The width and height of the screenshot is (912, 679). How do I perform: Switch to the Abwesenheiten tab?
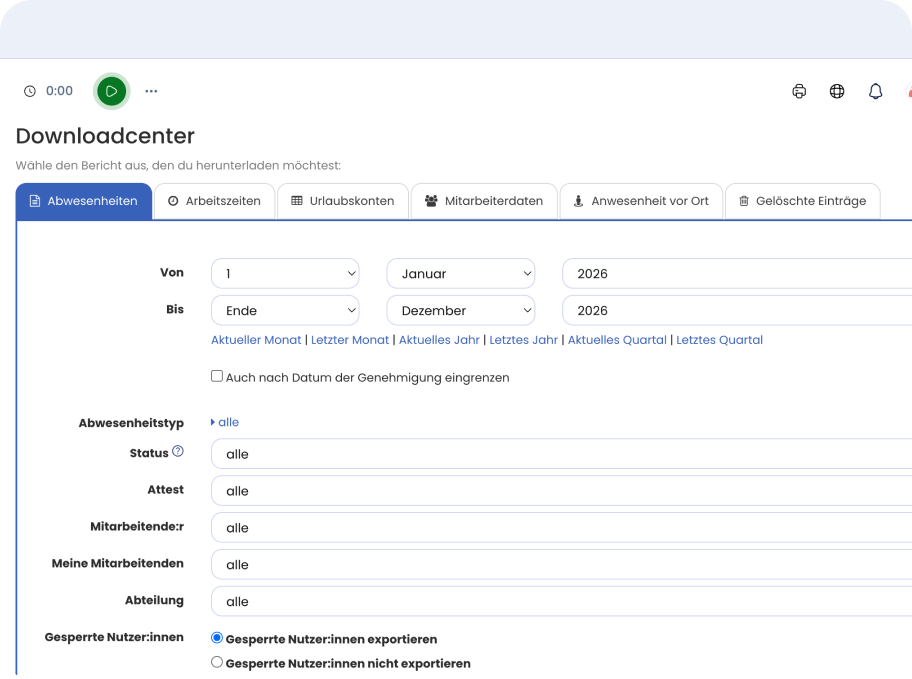[84, 201]
